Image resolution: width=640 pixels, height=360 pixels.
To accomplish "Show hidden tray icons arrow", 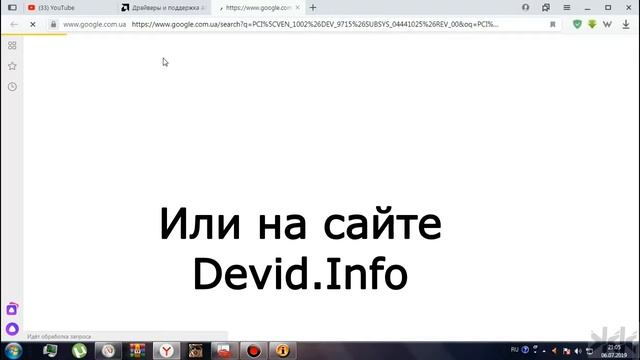I will [x=544, y=351].
